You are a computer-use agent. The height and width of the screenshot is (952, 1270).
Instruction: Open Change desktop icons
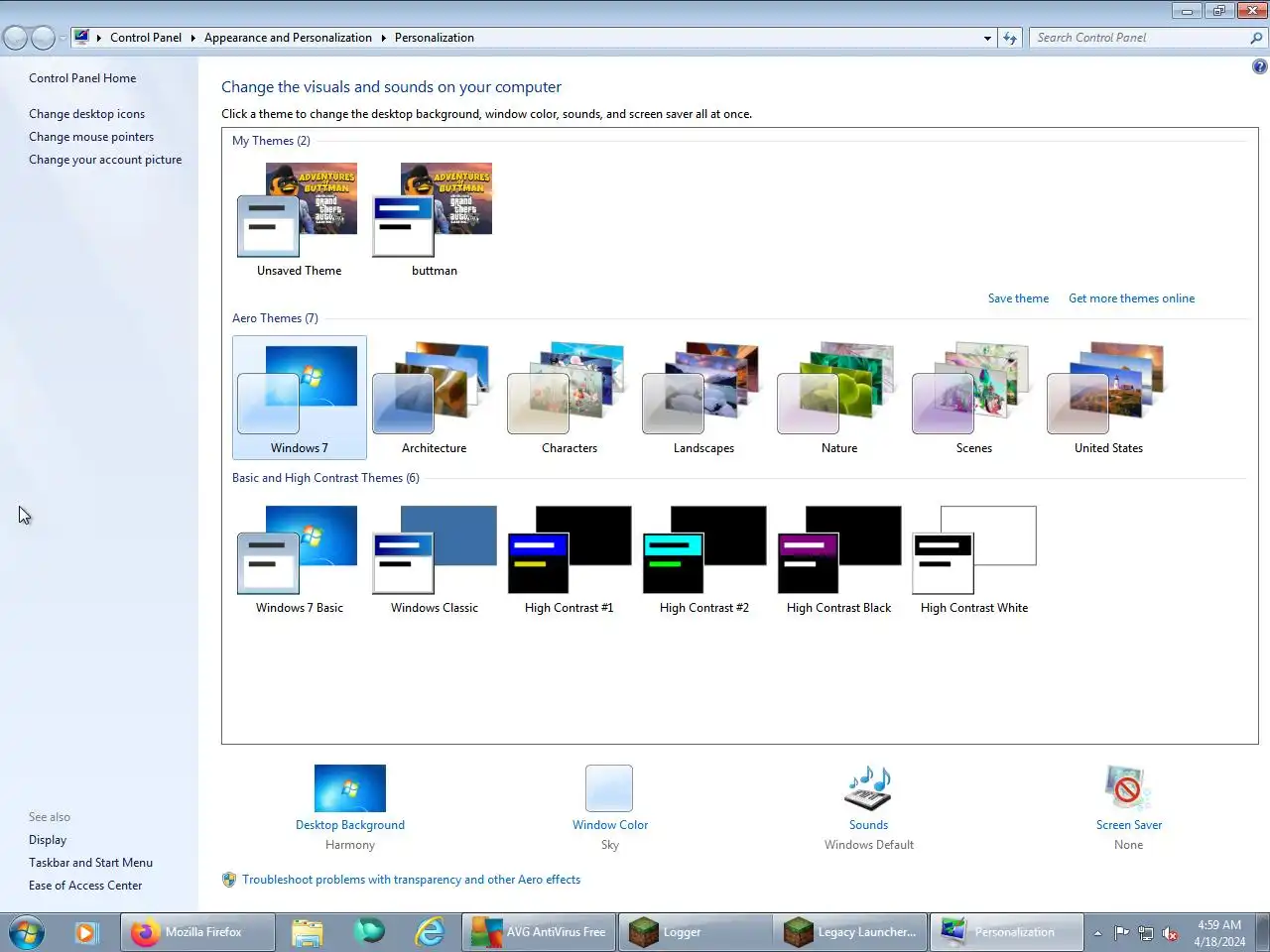[86, 114]
